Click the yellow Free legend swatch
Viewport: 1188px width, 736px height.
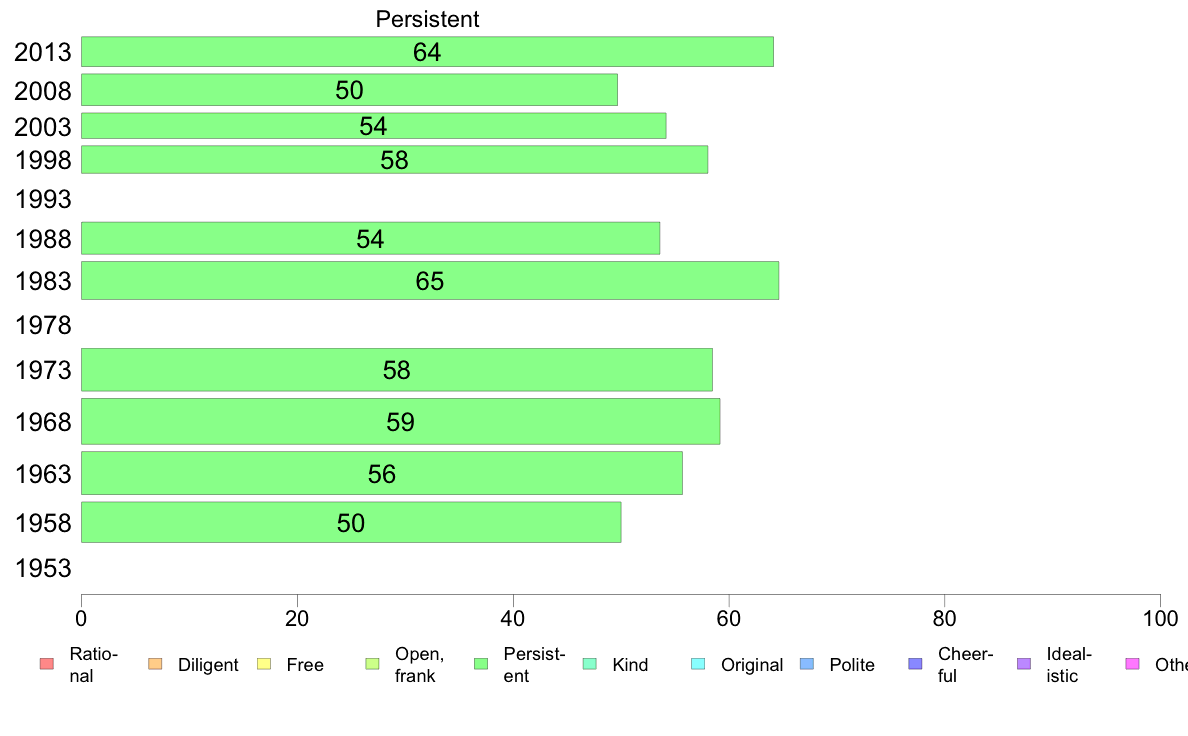point(264,664)
